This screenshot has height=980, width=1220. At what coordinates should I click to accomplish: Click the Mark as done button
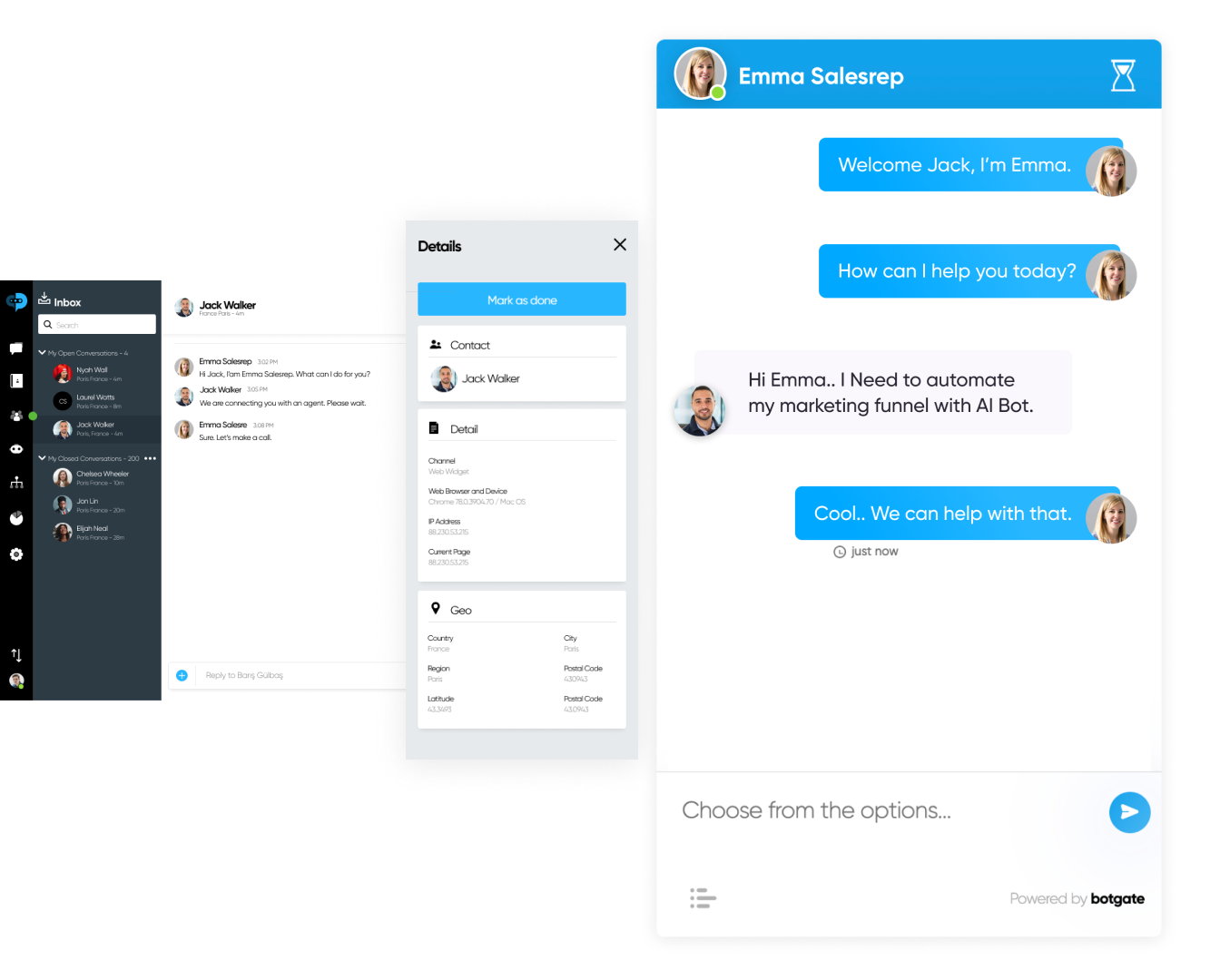click(x=522, y=299)
